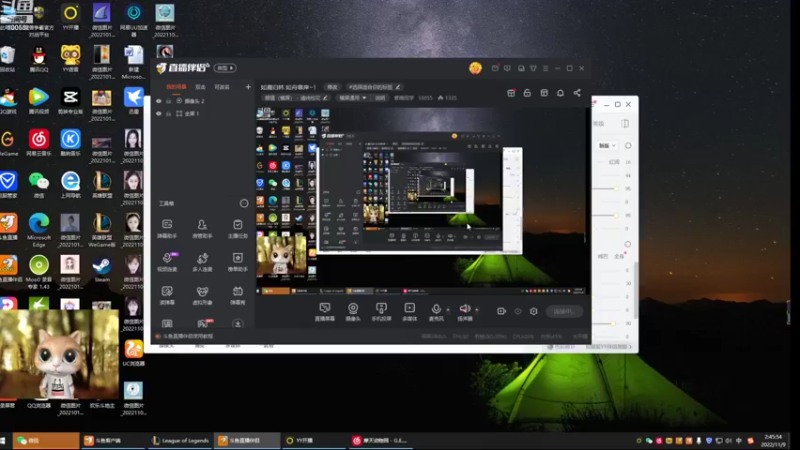Adjust the bottom slider in right panel
800x450 pixels.
(605, 323)
